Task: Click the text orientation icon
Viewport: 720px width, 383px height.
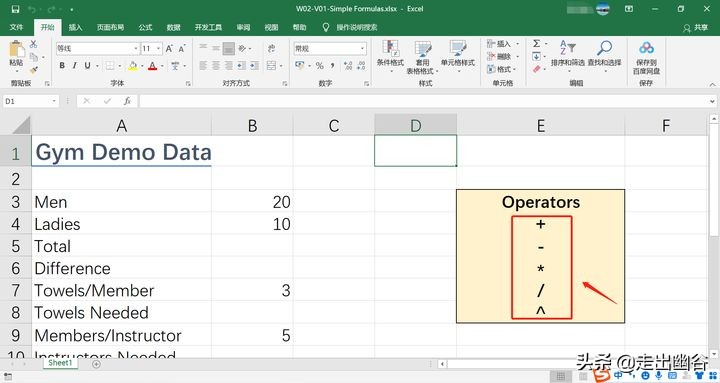Action: pyautogui.click(x=242, y=48)
